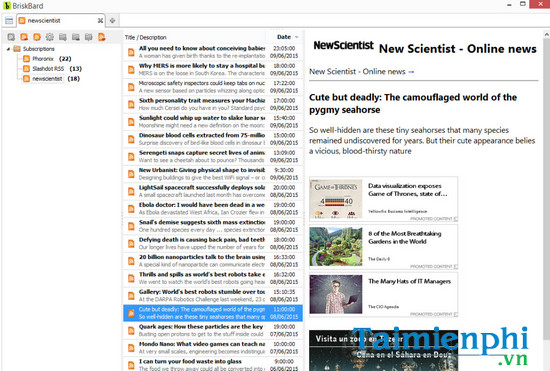Image resolution: width=550 pixels, height=371 pixels.
Task: Open feed settings with the gear icon
Action: 50,37
